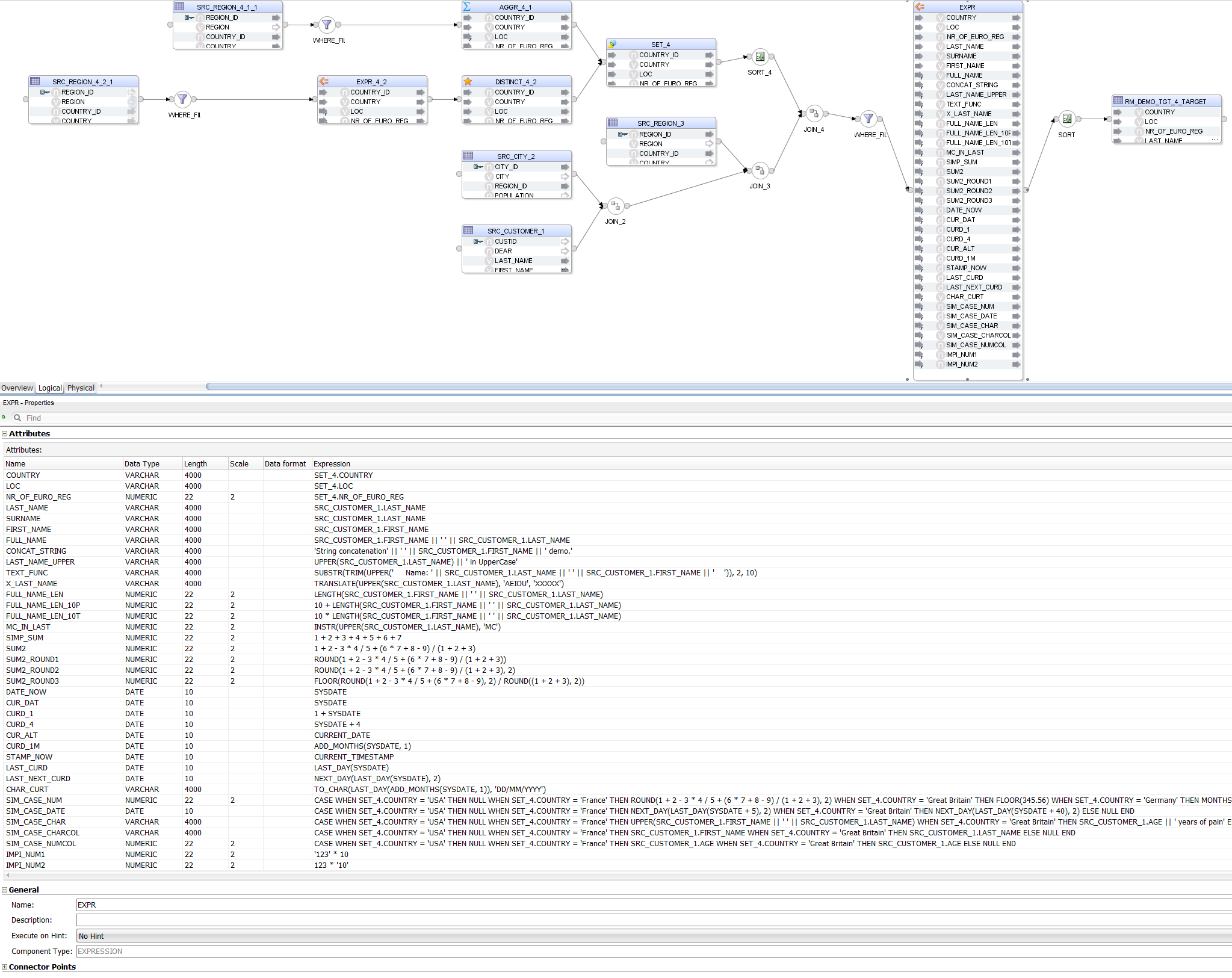Switch to the Physical tab
Viewport: 1232px width, 978px height.
tap(81, 388)
